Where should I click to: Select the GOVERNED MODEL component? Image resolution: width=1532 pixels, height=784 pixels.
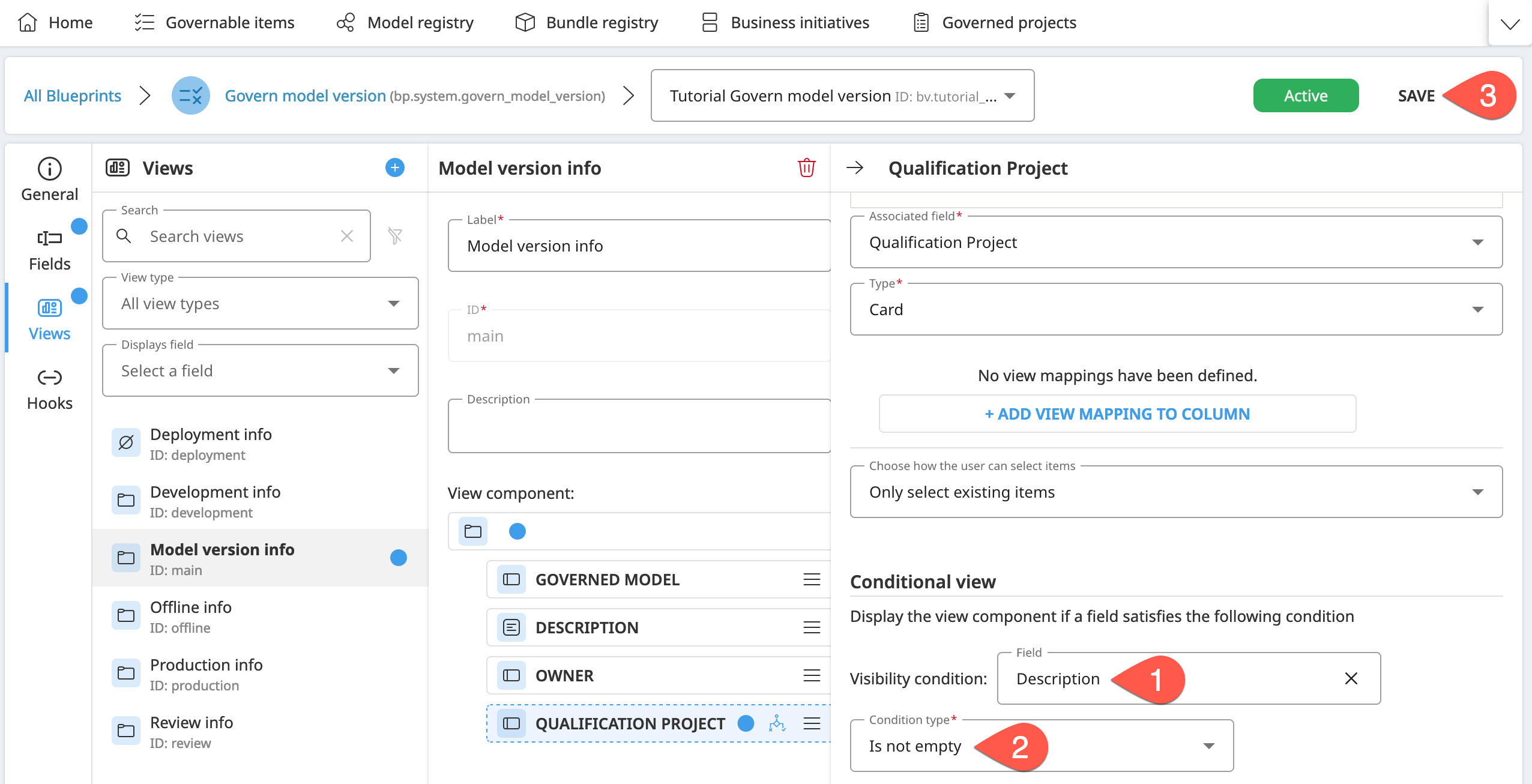pos(659,579)
